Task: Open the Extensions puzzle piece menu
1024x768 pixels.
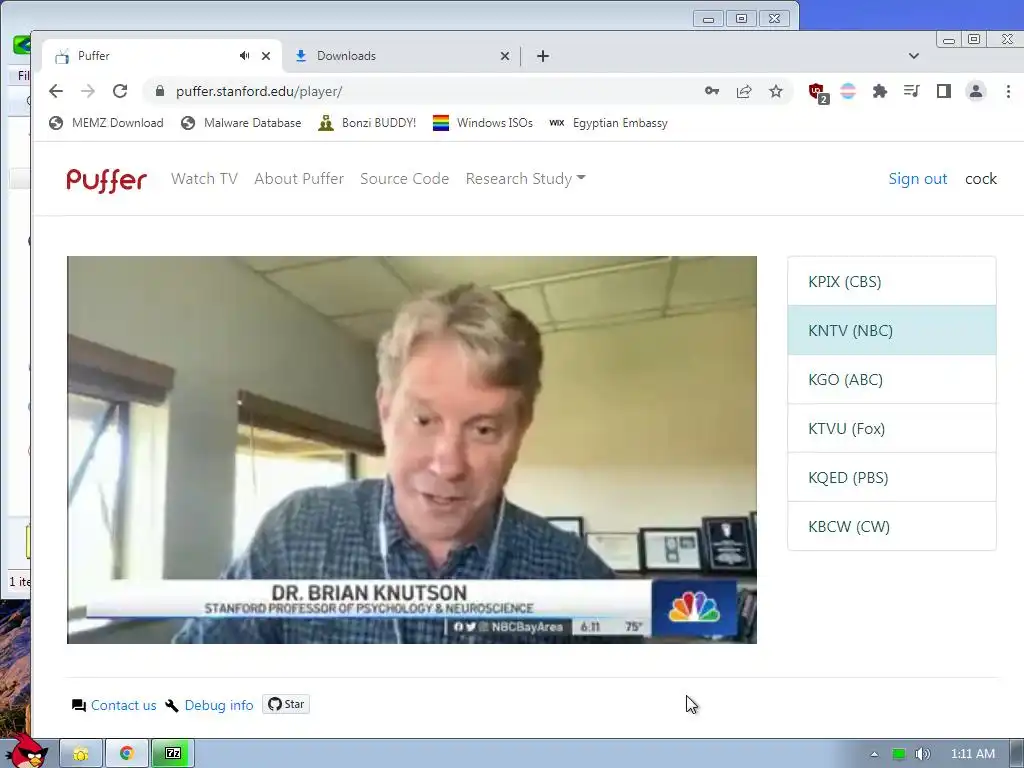Action: [x=880, y=91]
